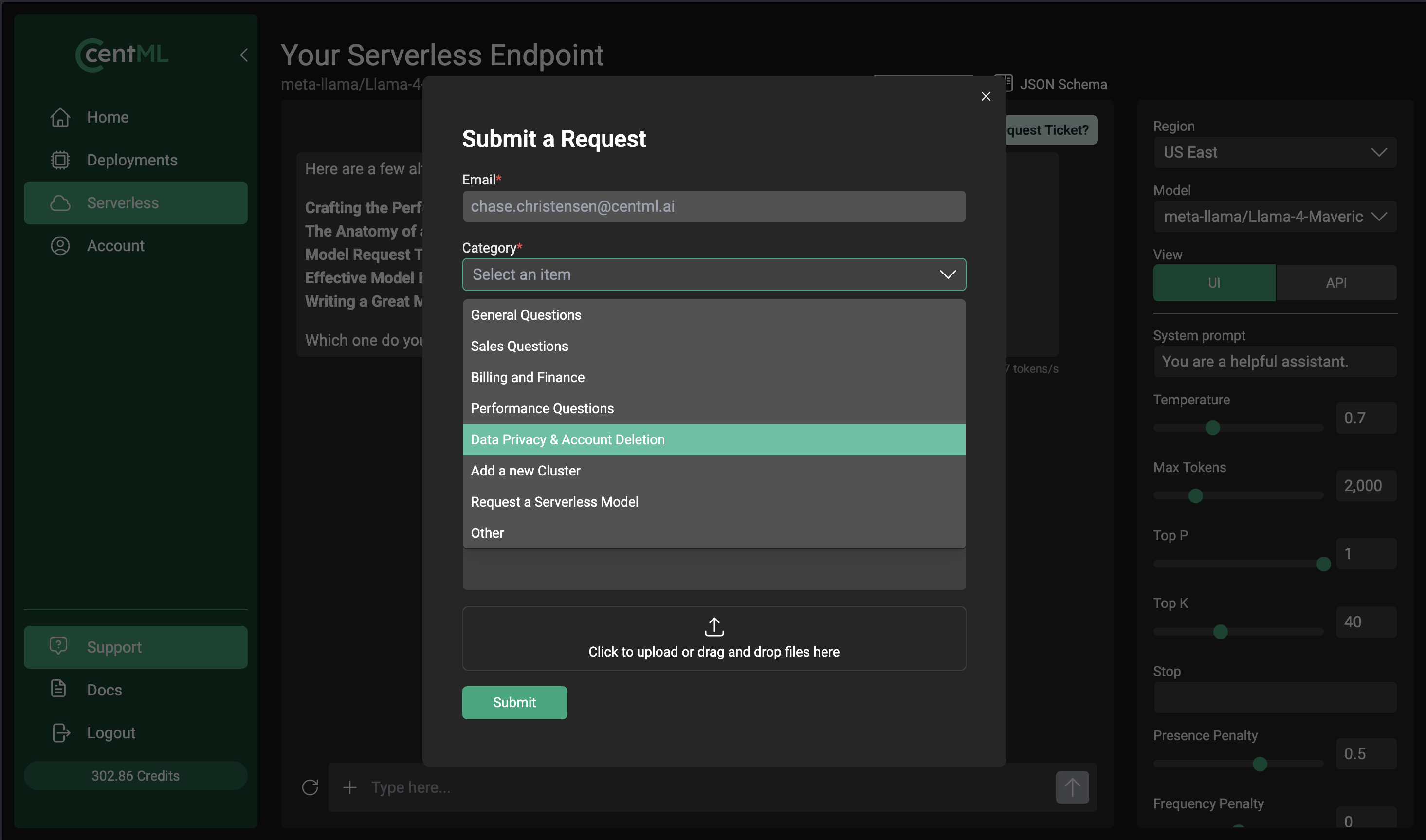
Task: Open the Docs link
Action: [x=135, y=690]
